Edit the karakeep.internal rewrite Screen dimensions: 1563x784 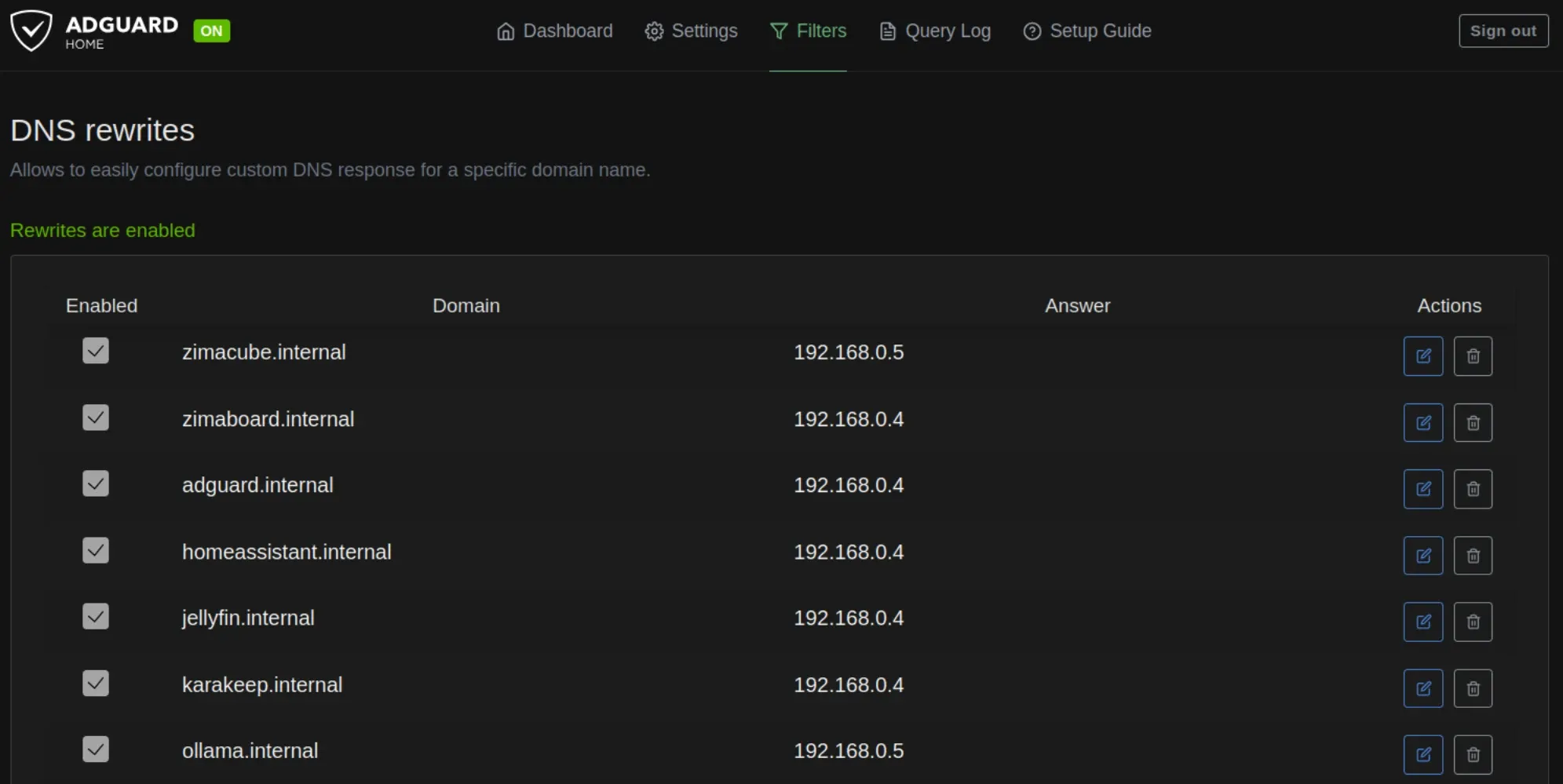pos(1422,688)
